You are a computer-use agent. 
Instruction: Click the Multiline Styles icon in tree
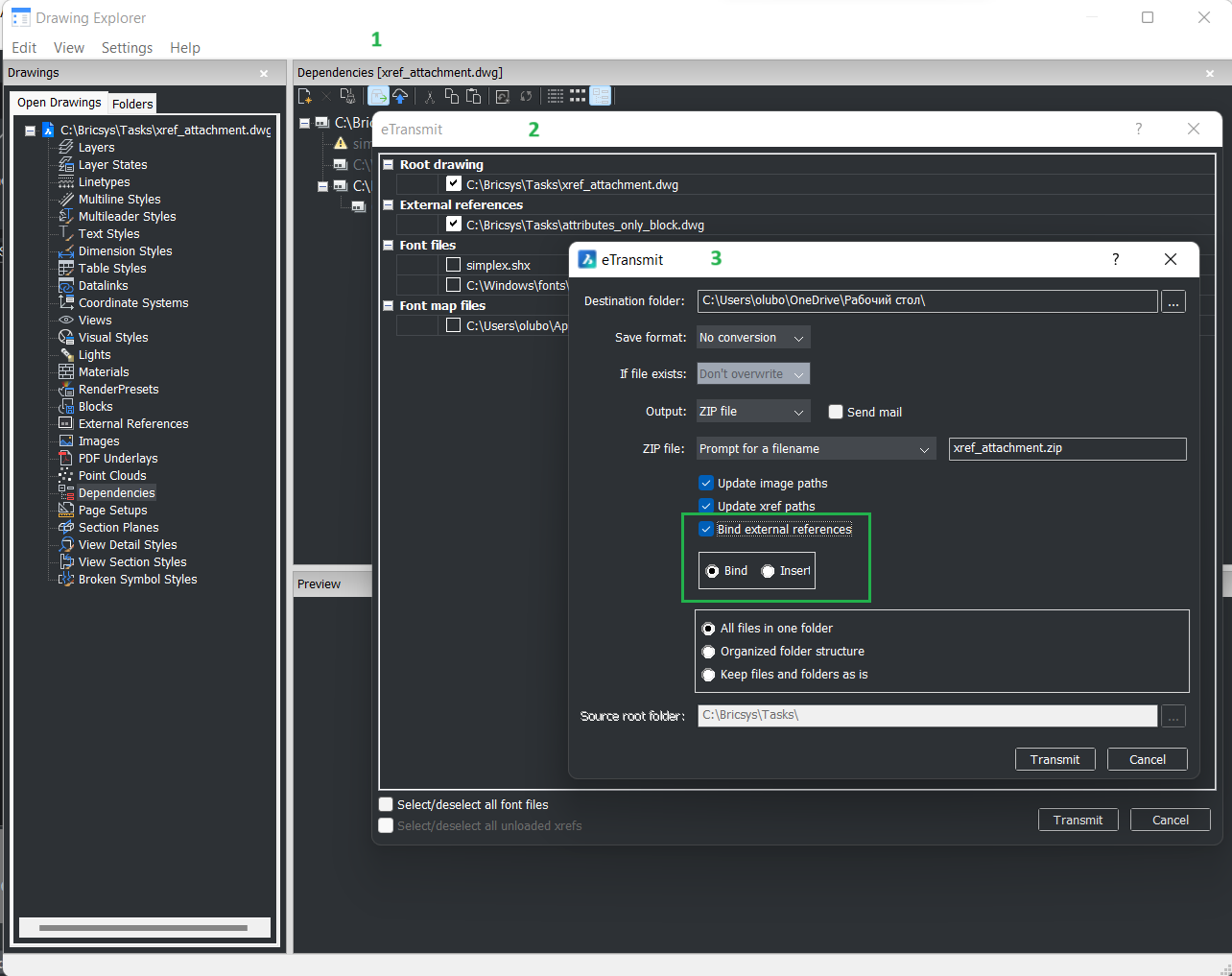tap(66, 199)
